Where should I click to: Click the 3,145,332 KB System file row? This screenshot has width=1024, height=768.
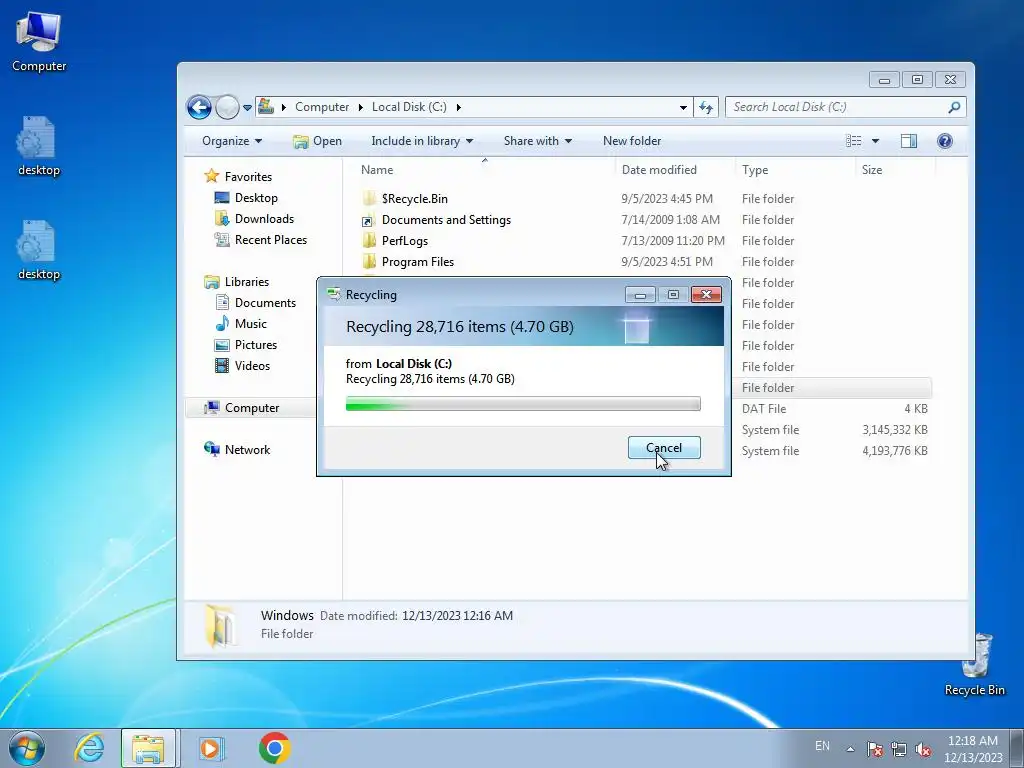tap(834, 430)
